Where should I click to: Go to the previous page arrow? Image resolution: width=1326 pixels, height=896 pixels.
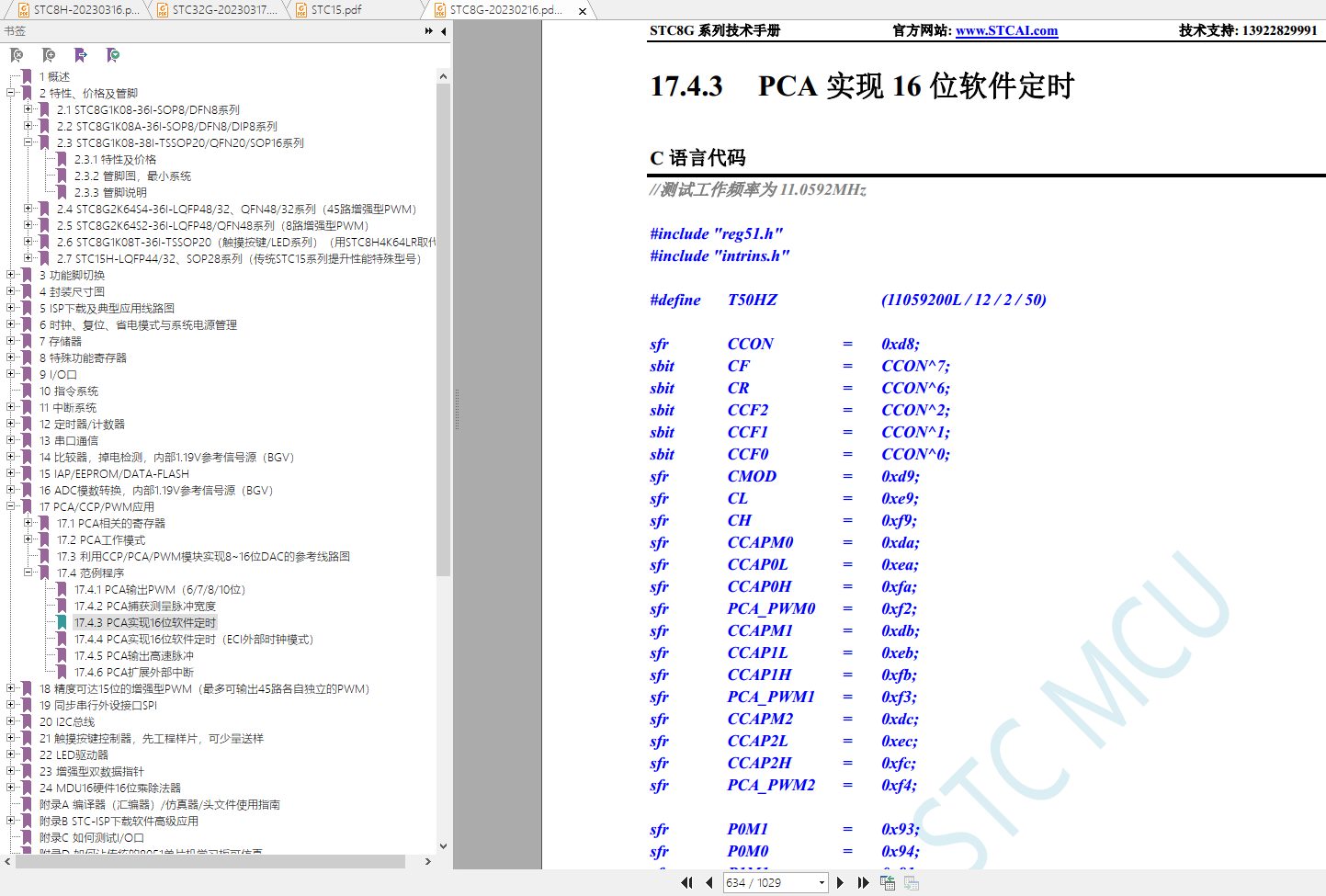pyautogui.click(x=708, y=882)
